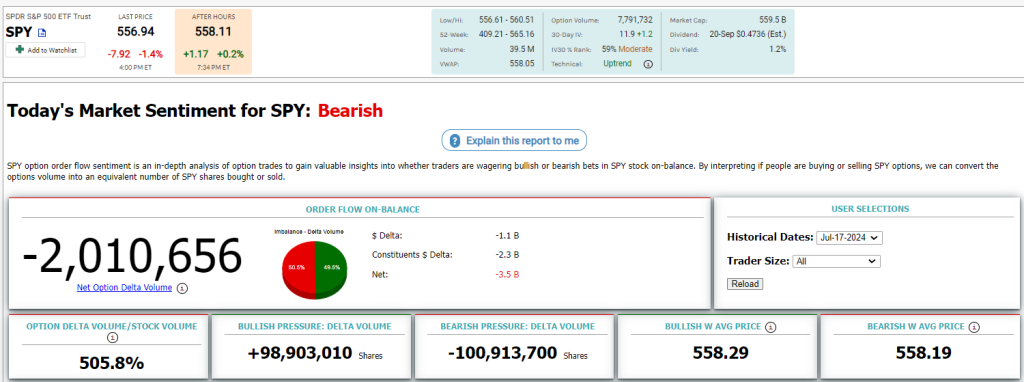1024x382 pixels.
Task: Click the SPY ticker symbol heading
Action: pyautogui.click(x=19, y=31)
